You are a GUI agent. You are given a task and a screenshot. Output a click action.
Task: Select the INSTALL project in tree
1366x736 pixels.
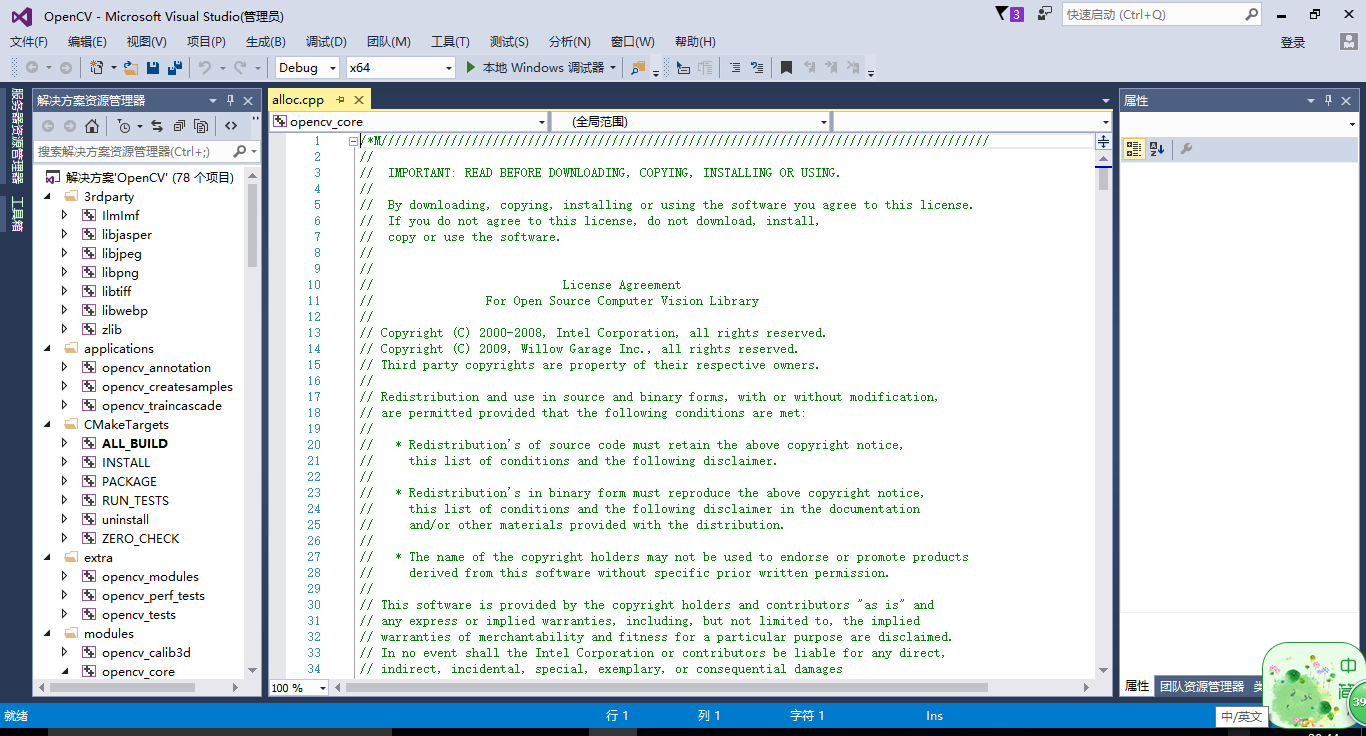pyautogui.click(x=126, y=463)
